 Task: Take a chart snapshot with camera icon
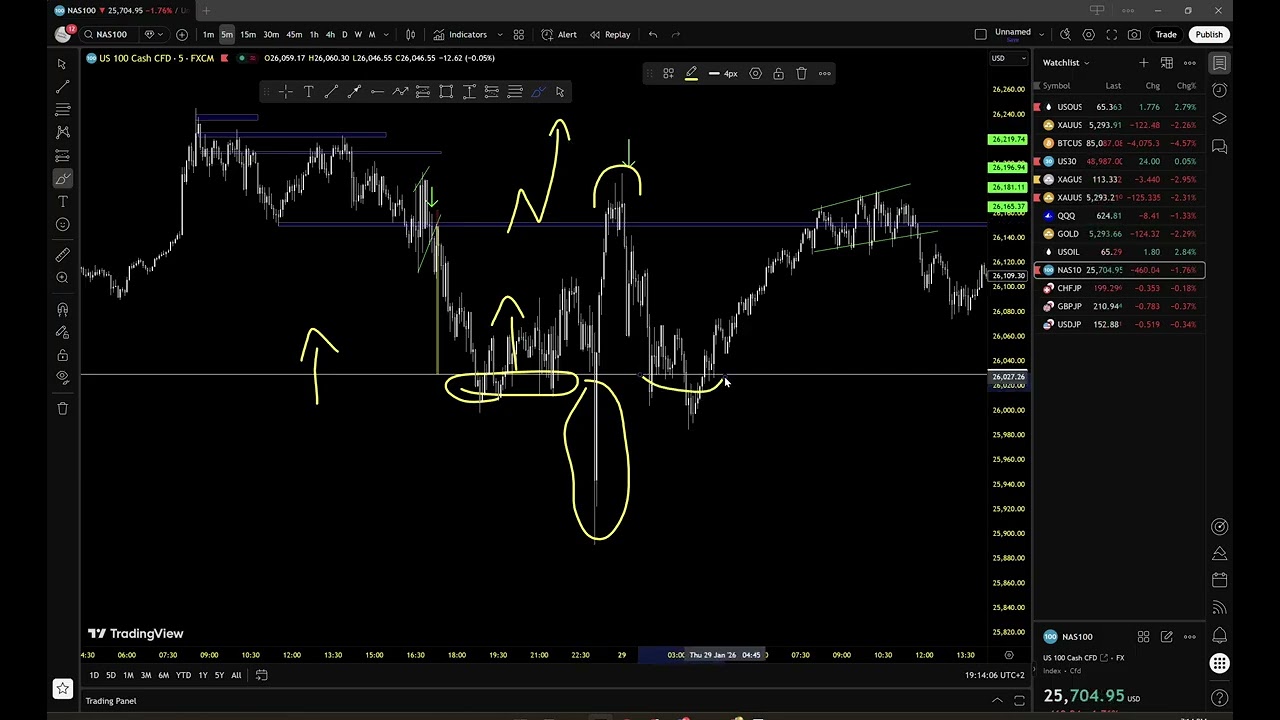tap(1134, 34)
